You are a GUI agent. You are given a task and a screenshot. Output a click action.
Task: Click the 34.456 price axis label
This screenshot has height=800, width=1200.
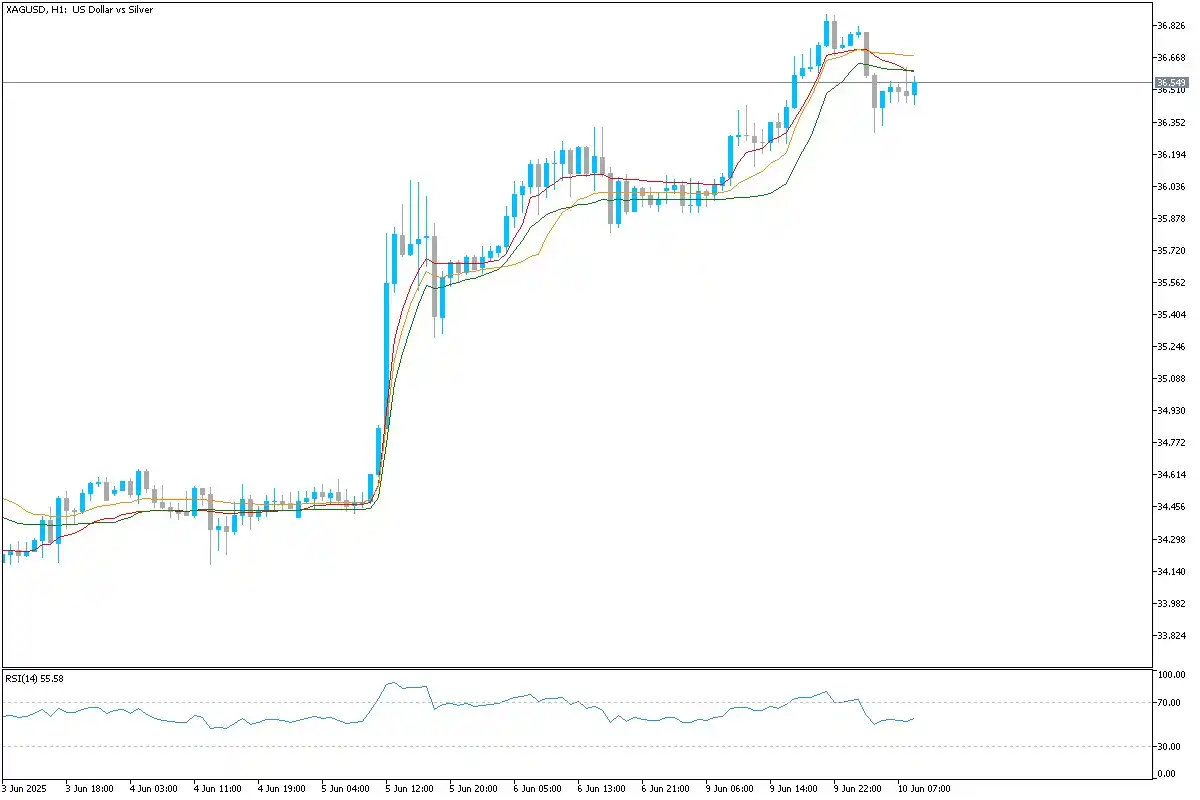pyautogui.click(x=1171, y=507)
